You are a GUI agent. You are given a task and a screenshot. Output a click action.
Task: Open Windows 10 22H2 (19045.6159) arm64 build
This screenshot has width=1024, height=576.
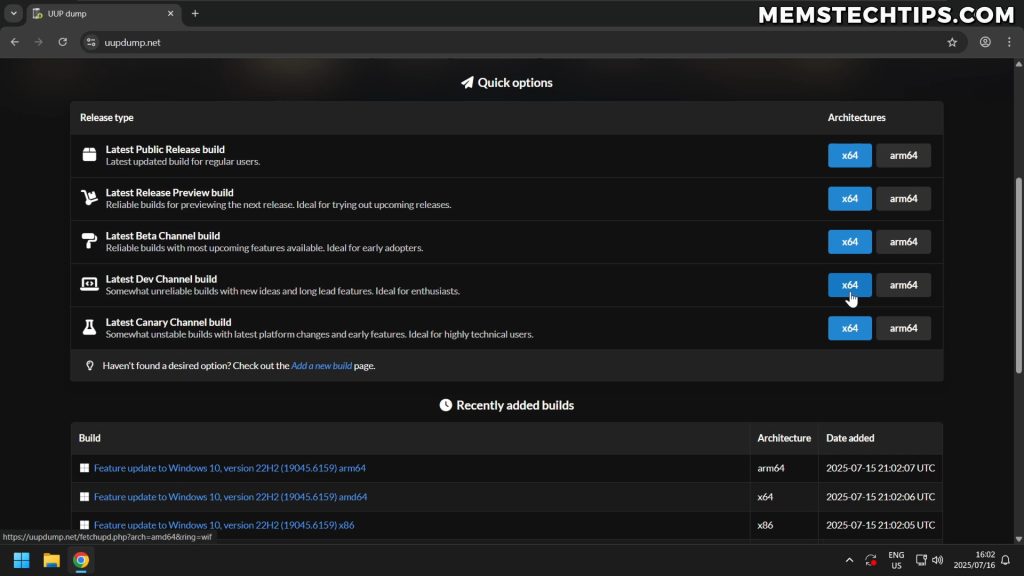(230, 468)
